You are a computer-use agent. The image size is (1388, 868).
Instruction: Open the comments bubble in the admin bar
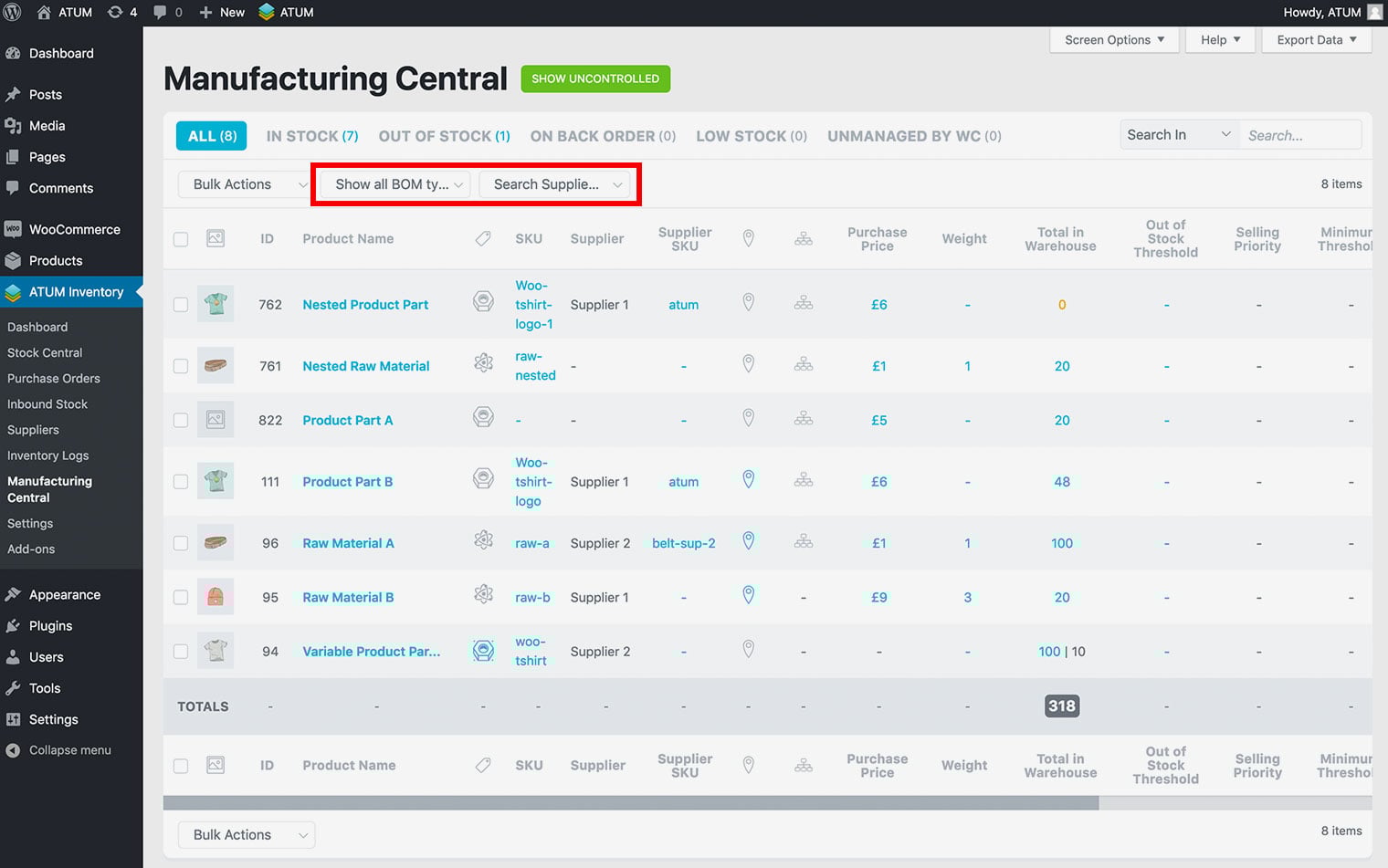(x=167, y=12)
